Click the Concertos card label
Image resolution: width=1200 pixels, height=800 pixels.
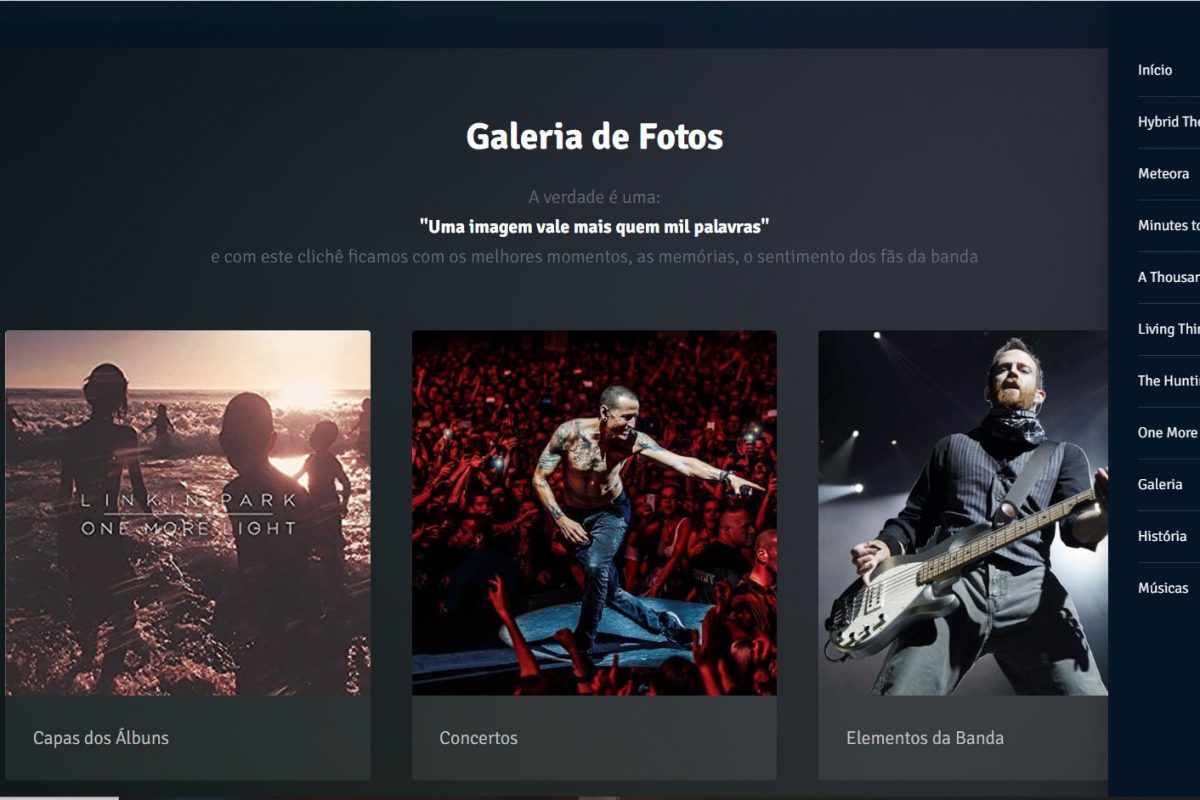pos(479,738)
